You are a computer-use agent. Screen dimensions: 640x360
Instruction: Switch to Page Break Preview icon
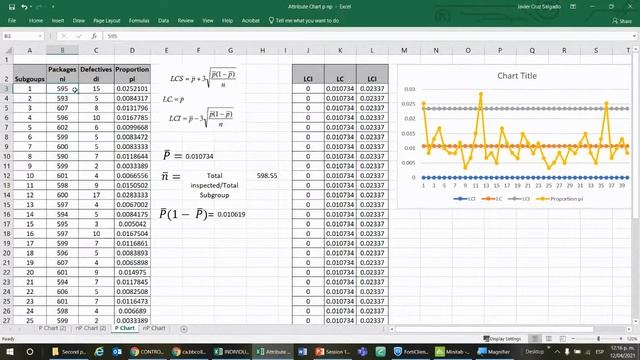click(x=562, y=339)
